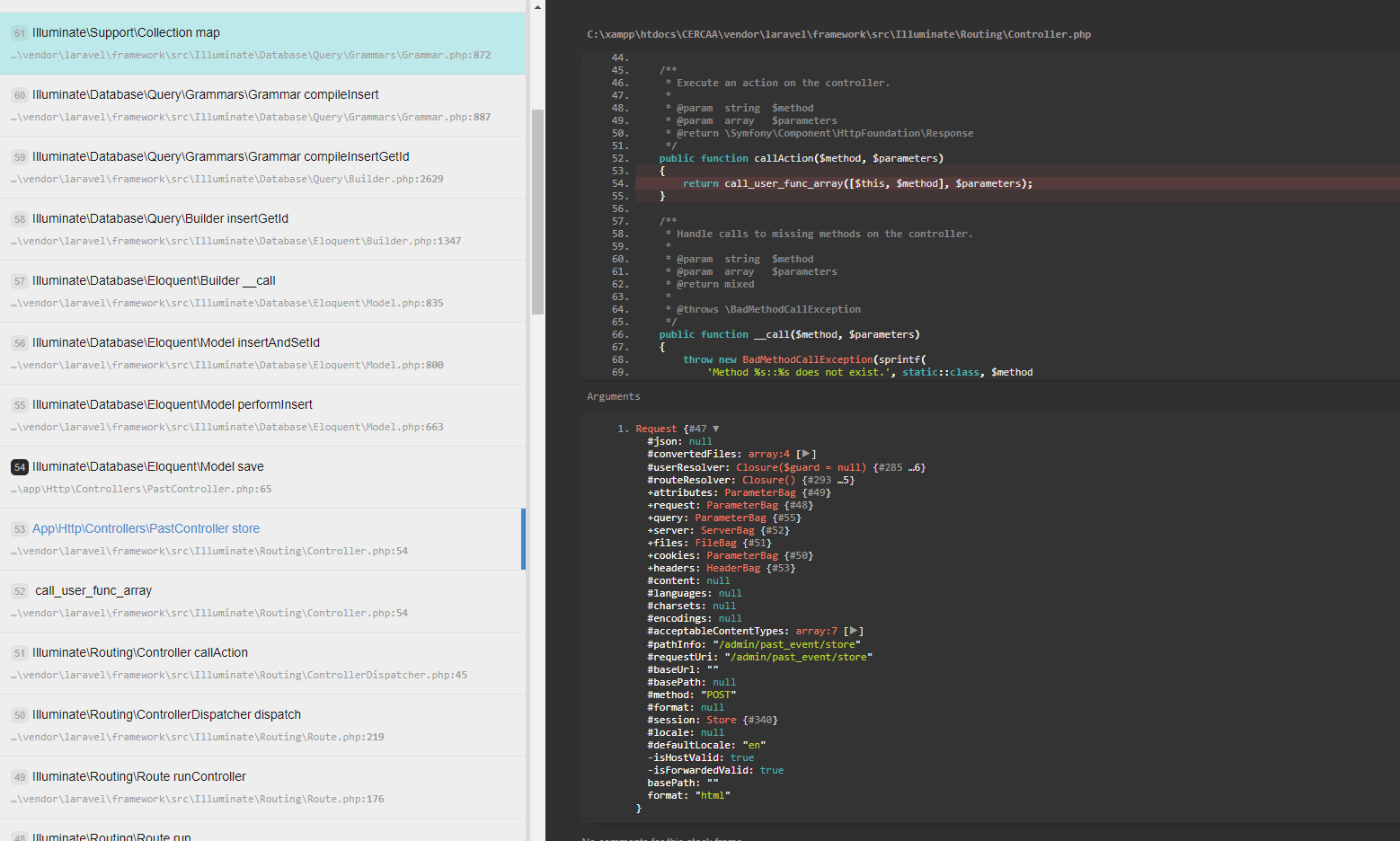Click the __call function declaration line
Screen dimensions: 1400x841
click(x=789, y=334)
